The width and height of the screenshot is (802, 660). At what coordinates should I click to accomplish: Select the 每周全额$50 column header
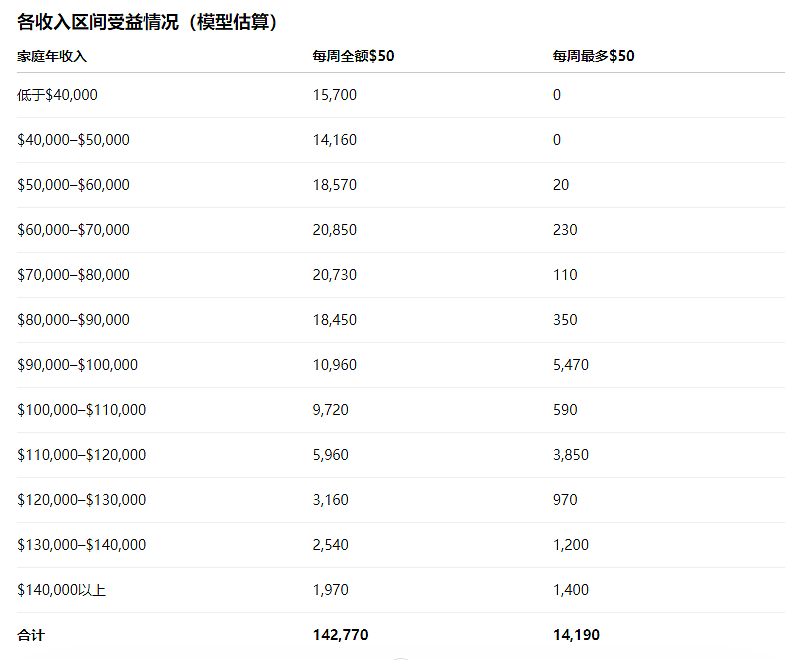point(353,56)
